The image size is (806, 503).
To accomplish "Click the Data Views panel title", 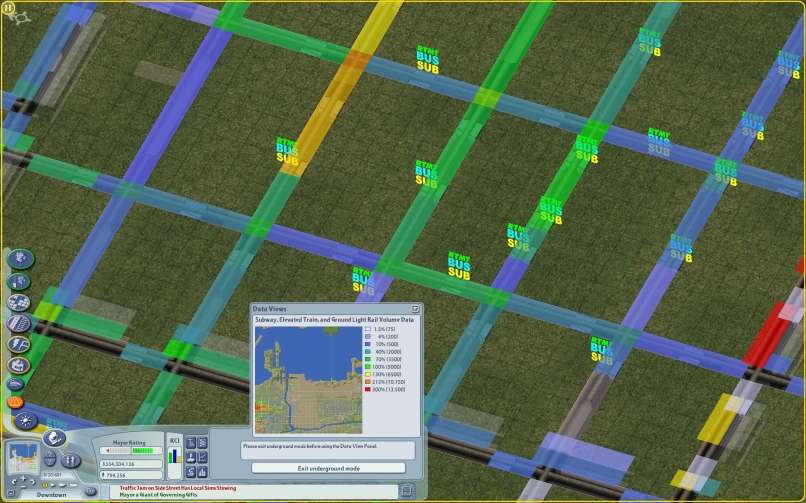I will tap(269, 309).
